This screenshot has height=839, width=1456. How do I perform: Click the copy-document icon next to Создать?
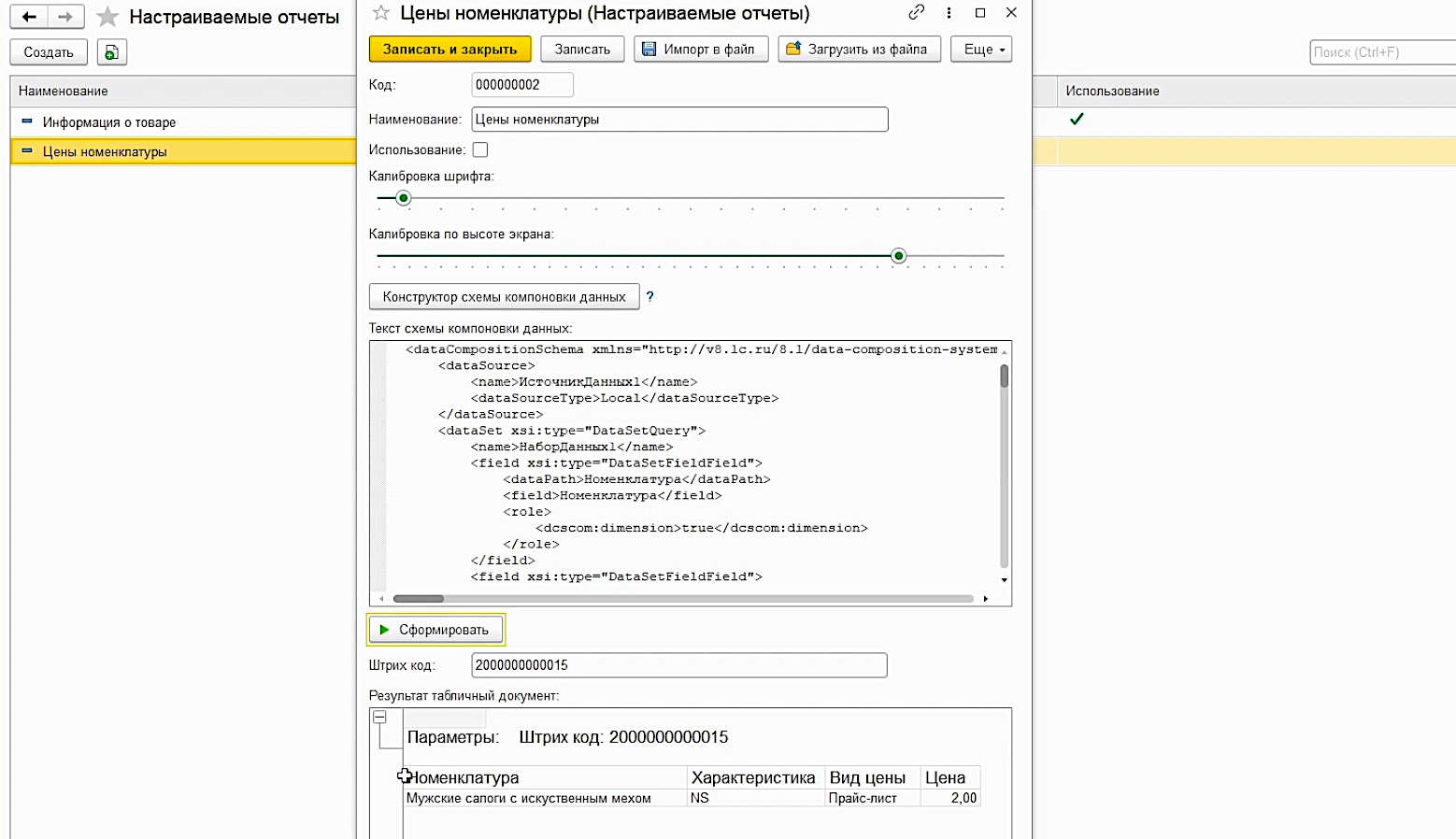point(111,52)
